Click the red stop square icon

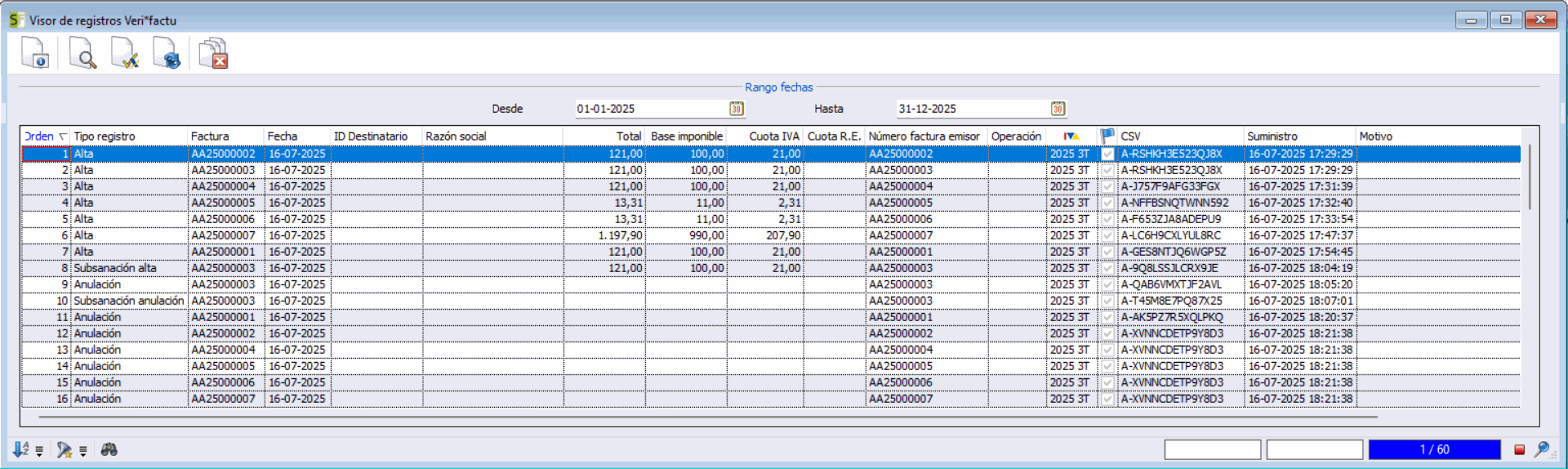1520,449
